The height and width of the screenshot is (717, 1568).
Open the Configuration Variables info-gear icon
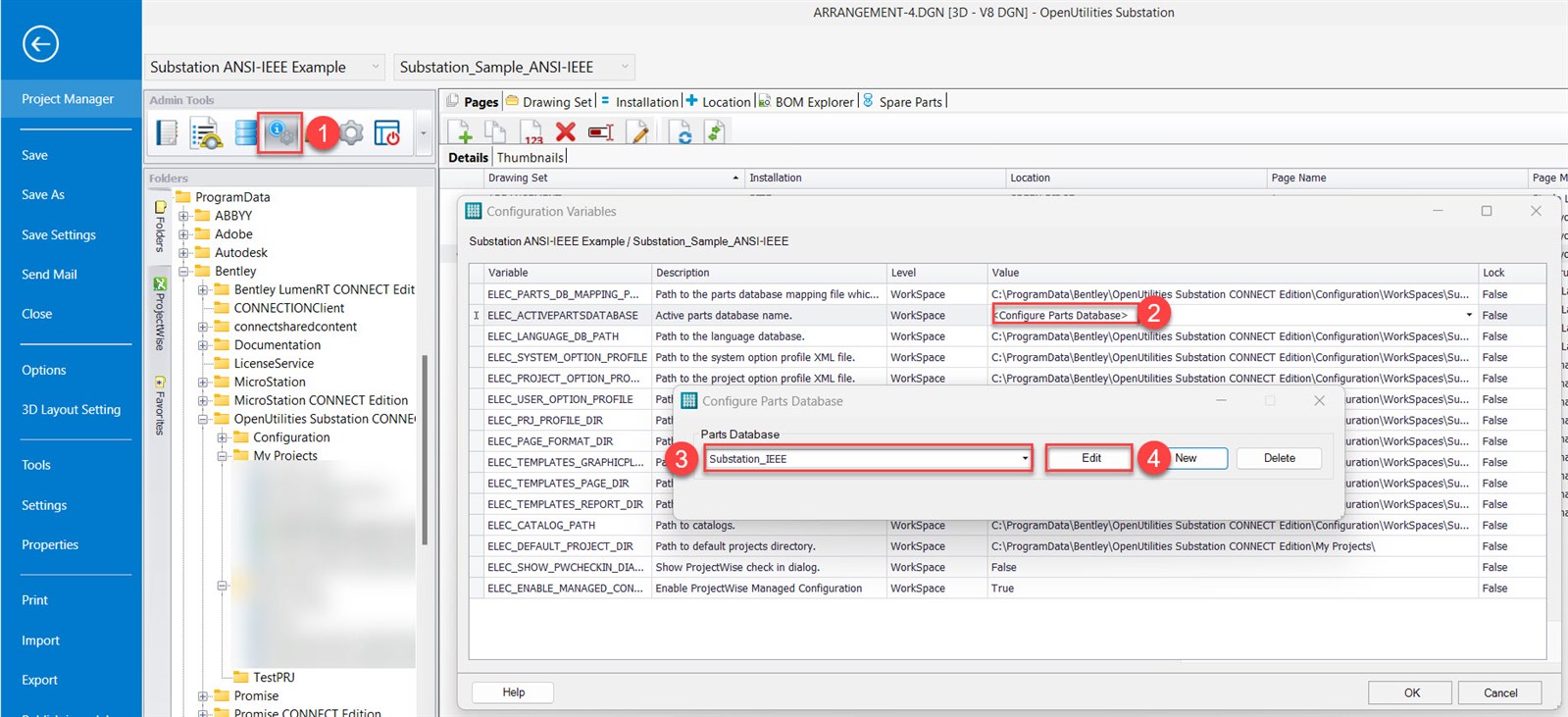pyautogui.click(x=279, y=132)
